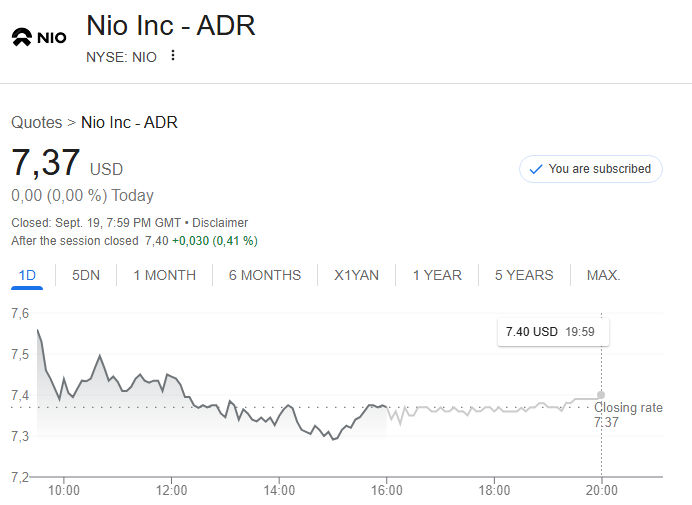Show the MAX. chart range

(x=603, y=275)
